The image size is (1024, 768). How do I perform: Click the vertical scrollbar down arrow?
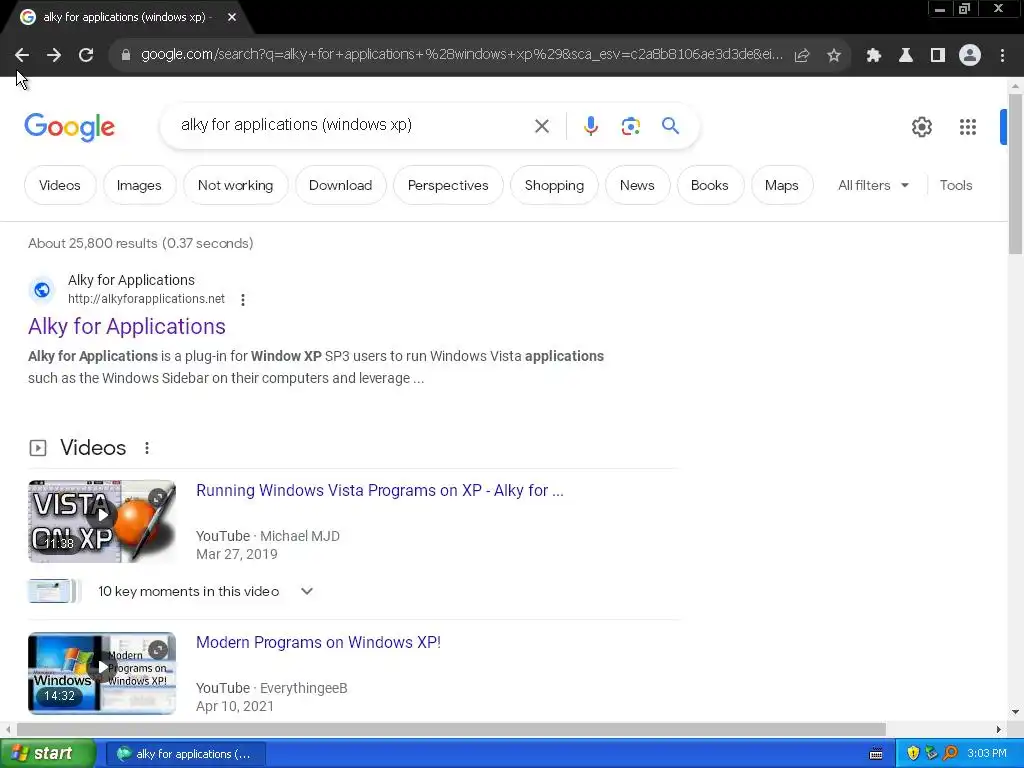1016,712
